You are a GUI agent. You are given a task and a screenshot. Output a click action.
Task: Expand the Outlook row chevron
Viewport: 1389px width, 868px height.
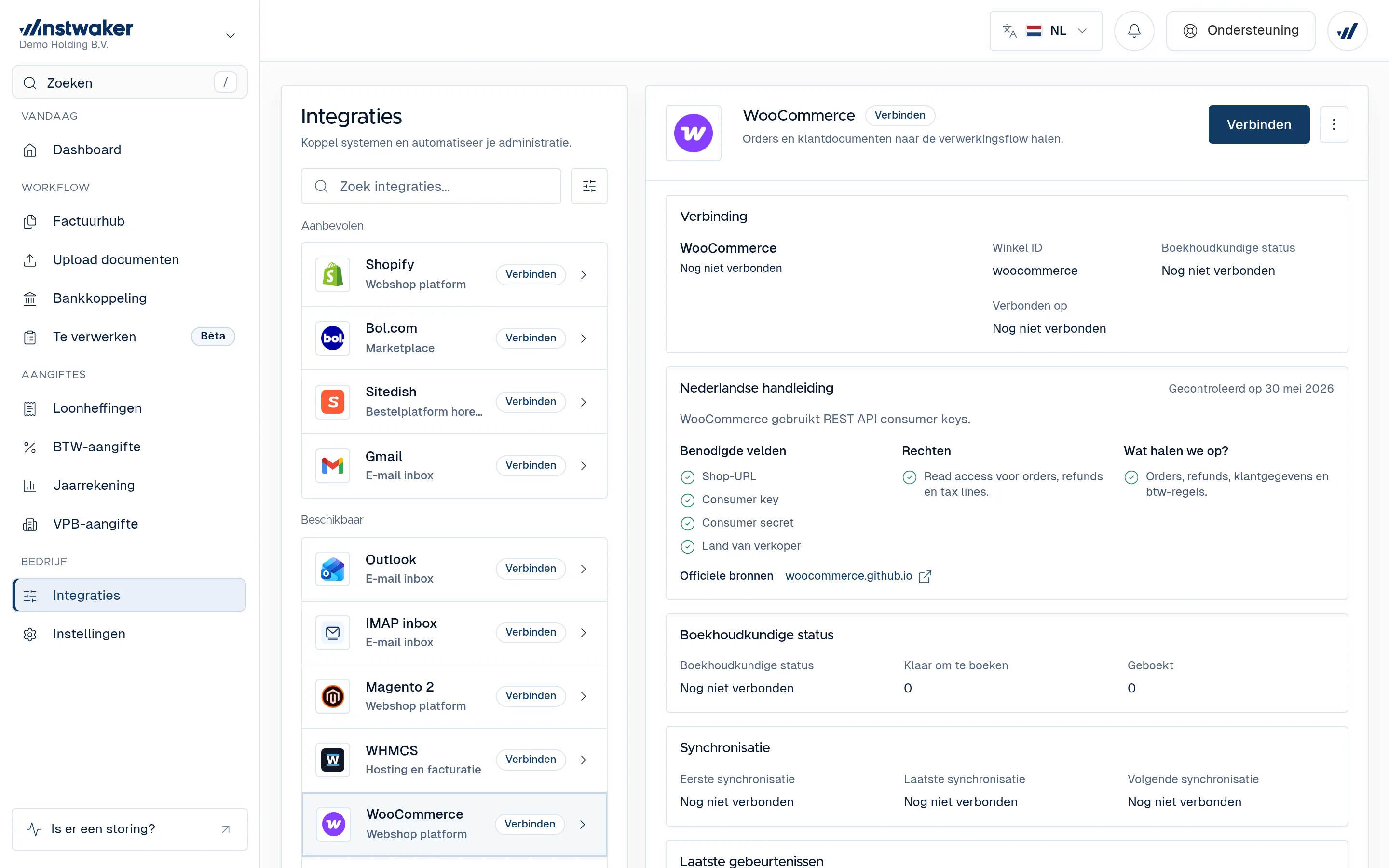click(583, 569)
